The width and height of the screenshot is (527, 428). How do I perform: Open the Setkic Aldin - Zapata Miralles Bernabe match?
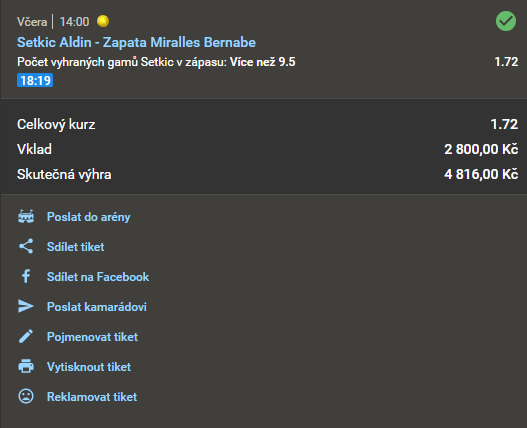point(136,42)
